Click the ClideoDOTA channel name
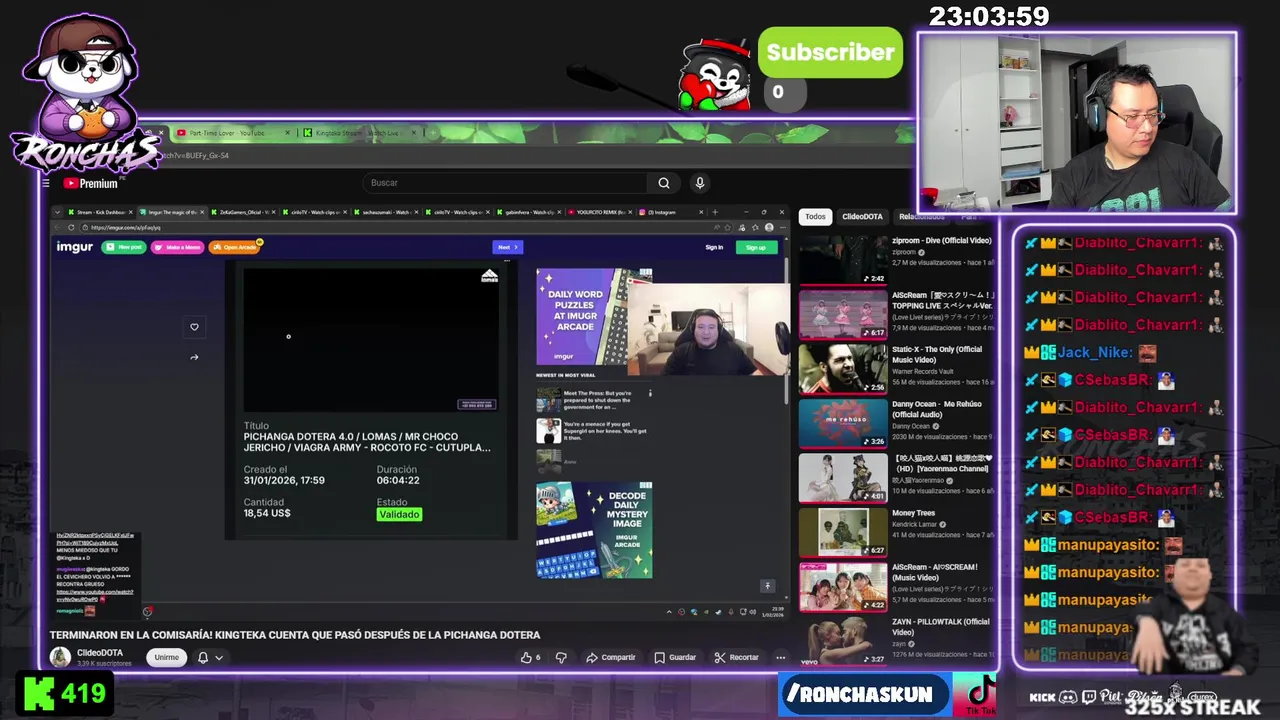This screenshot has width=1280, height=720. (100, 653)
